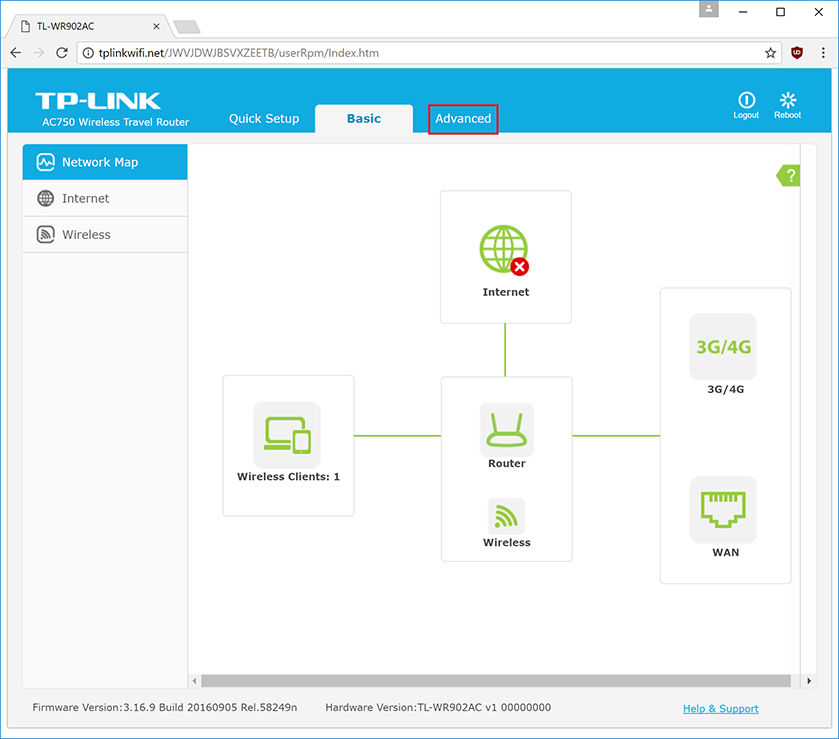Viewport: 839px width, 739px height.
Task: Maximize the browser window
Action: [781, 12]
